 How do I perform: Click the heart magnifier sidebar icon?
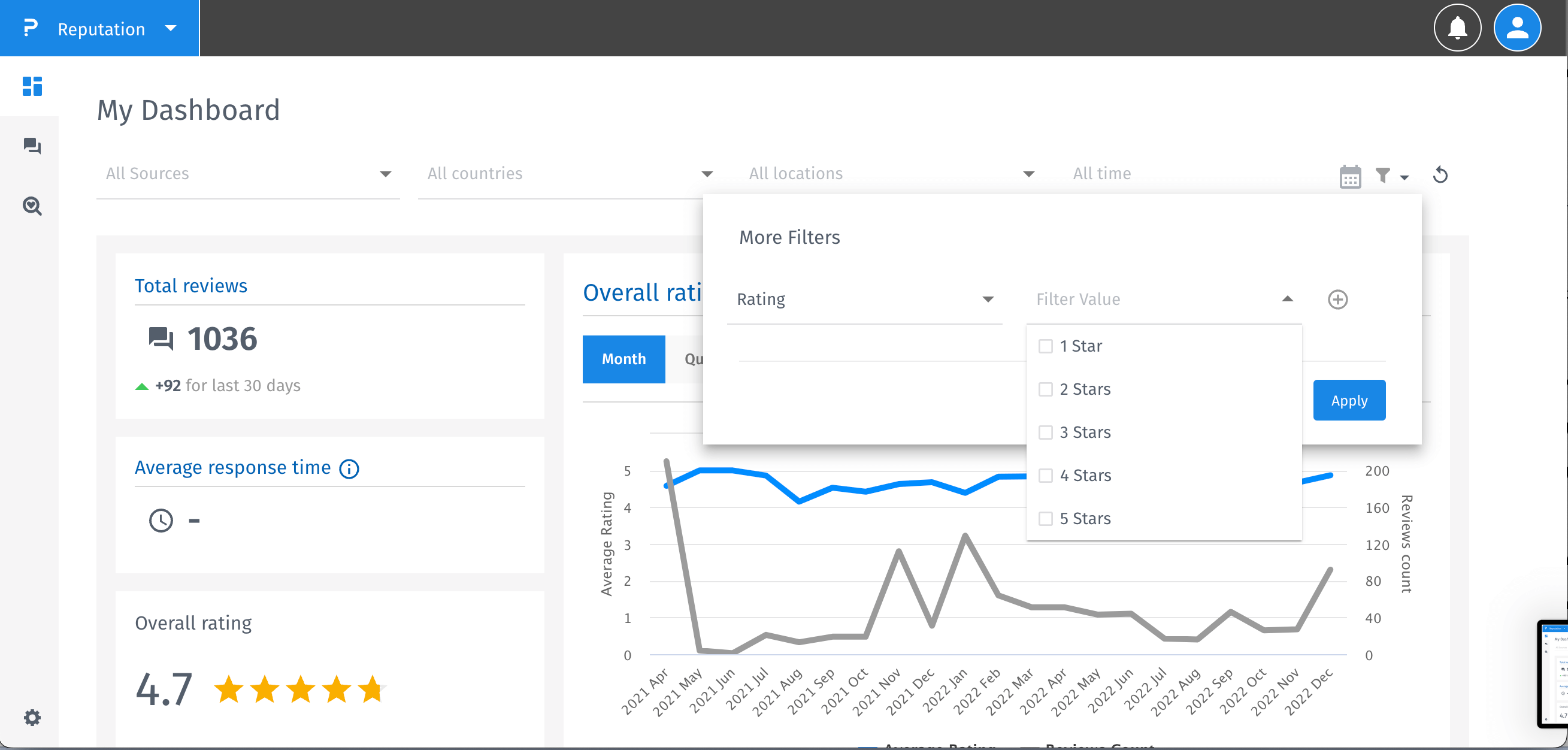point(32,207)
